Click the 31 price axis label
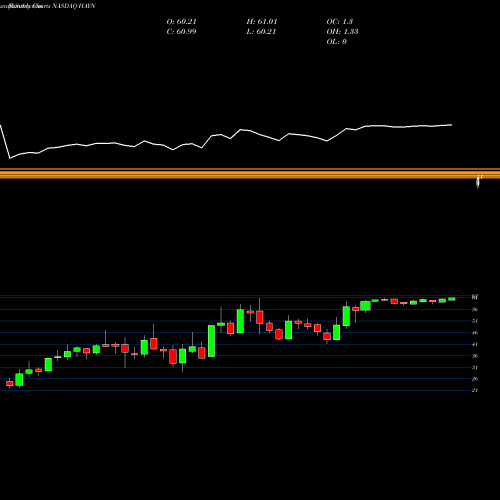Screen dimensions: 500x500 point(475,367)
